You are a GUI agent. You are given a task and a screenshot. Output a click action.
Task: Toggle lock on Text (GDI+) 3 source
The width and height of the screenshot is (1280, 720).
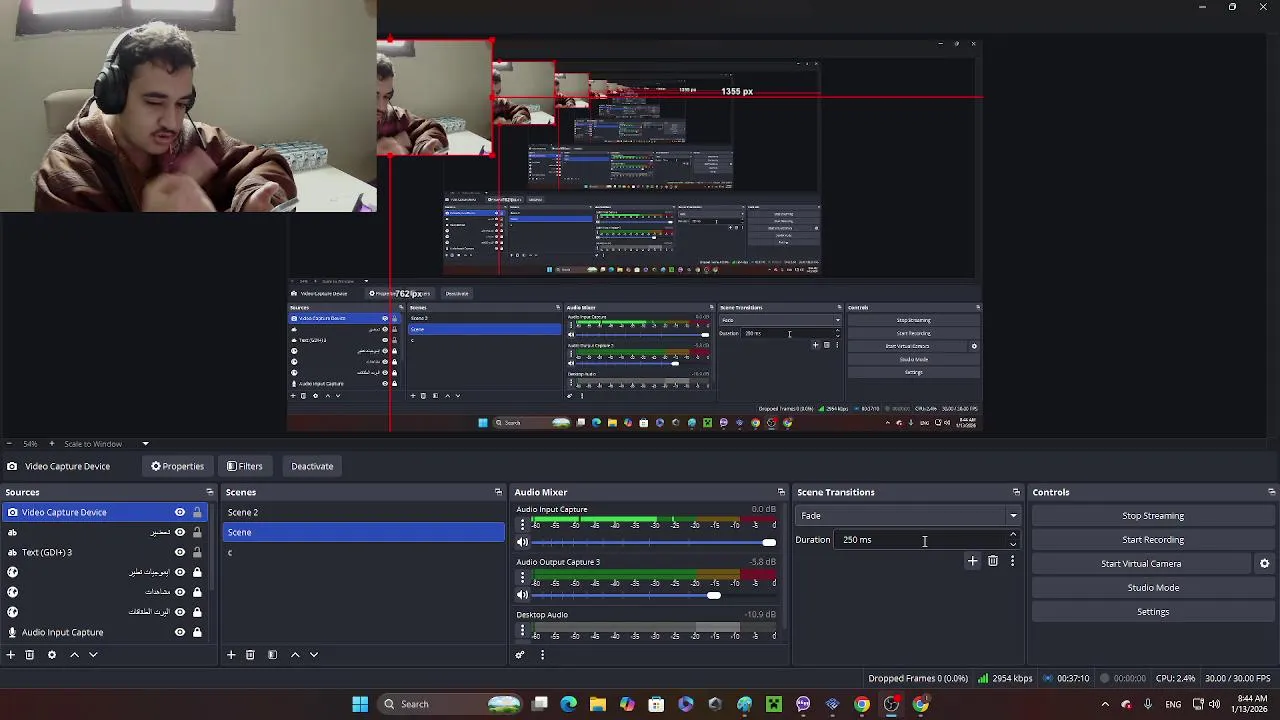point(197,552)
